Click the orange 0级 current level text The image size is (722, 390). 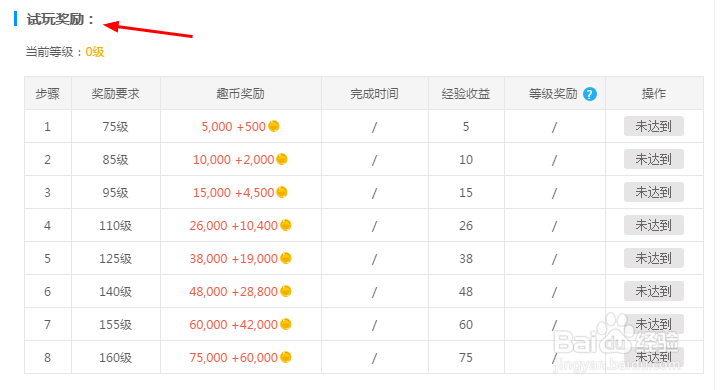point(95,52)
